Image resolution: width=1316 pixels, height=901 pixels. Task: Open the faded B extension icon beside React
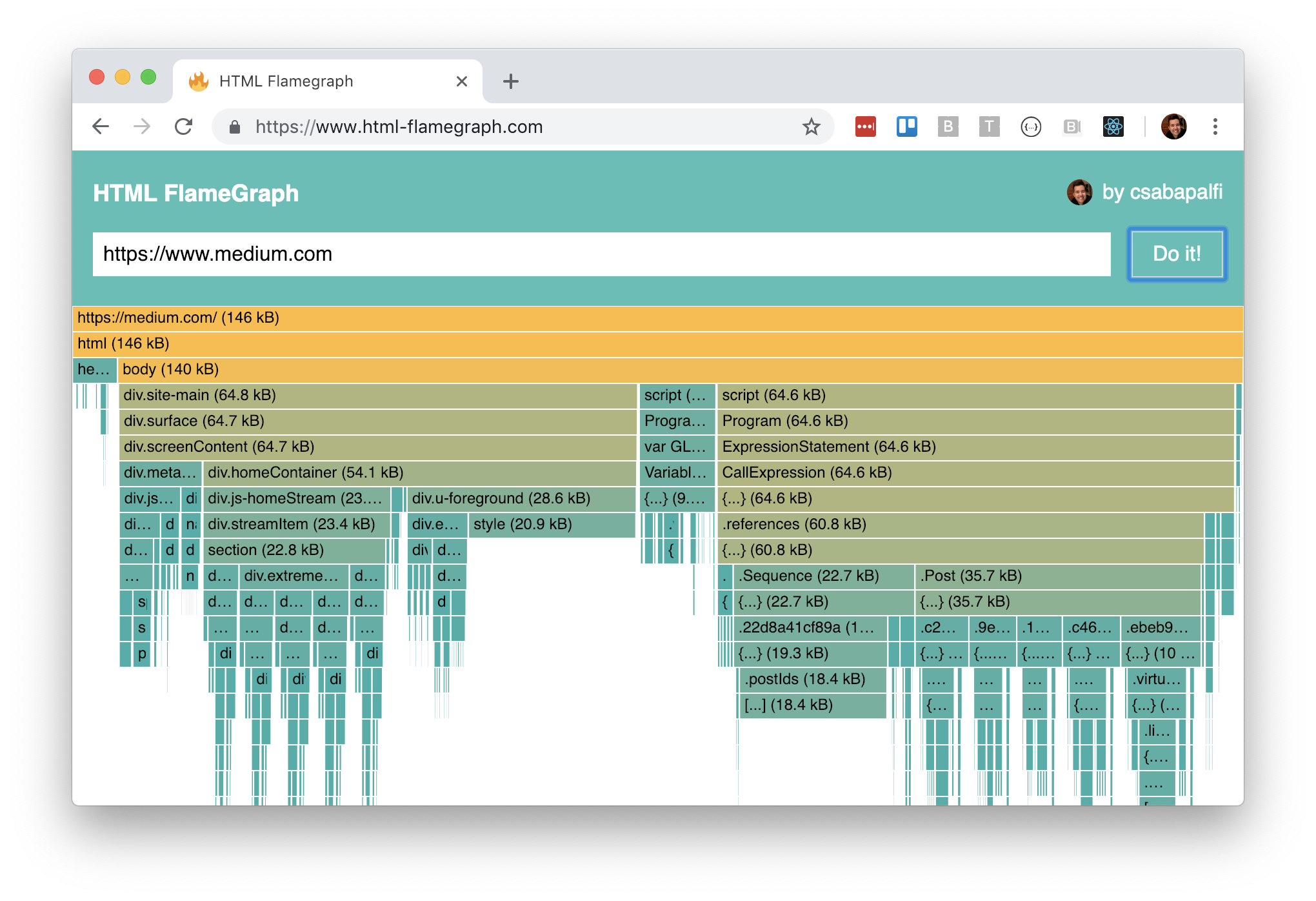click(1072, 127)
